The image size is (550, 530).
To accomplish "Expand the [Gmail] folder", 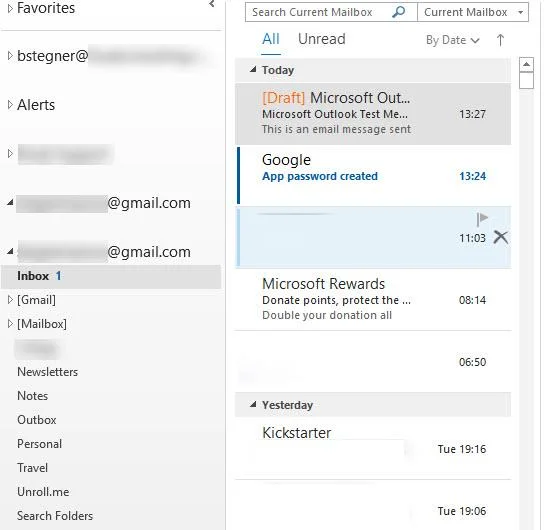I will 10,300.
